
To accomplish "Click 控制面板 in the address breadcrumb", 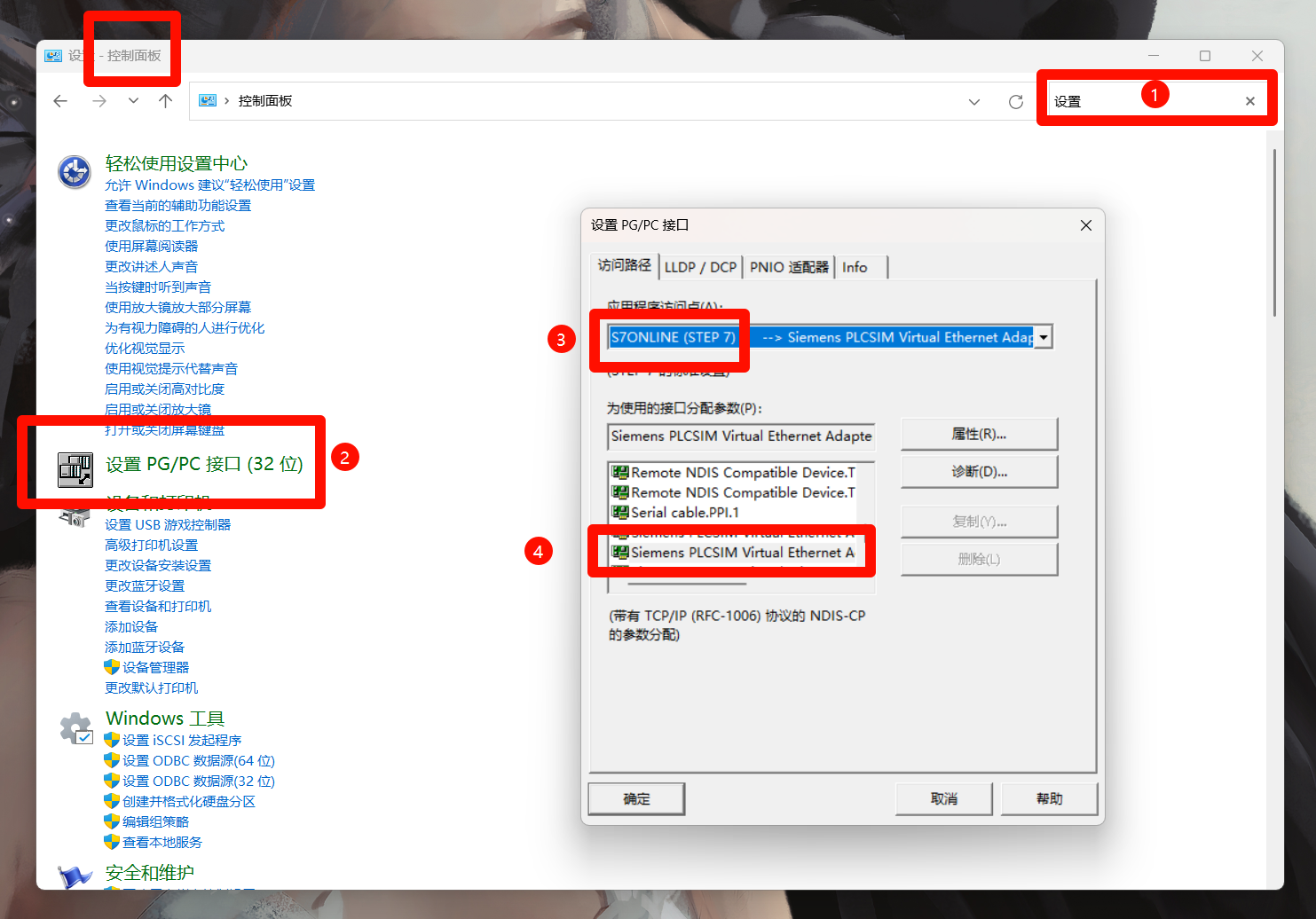I will 264,101.
